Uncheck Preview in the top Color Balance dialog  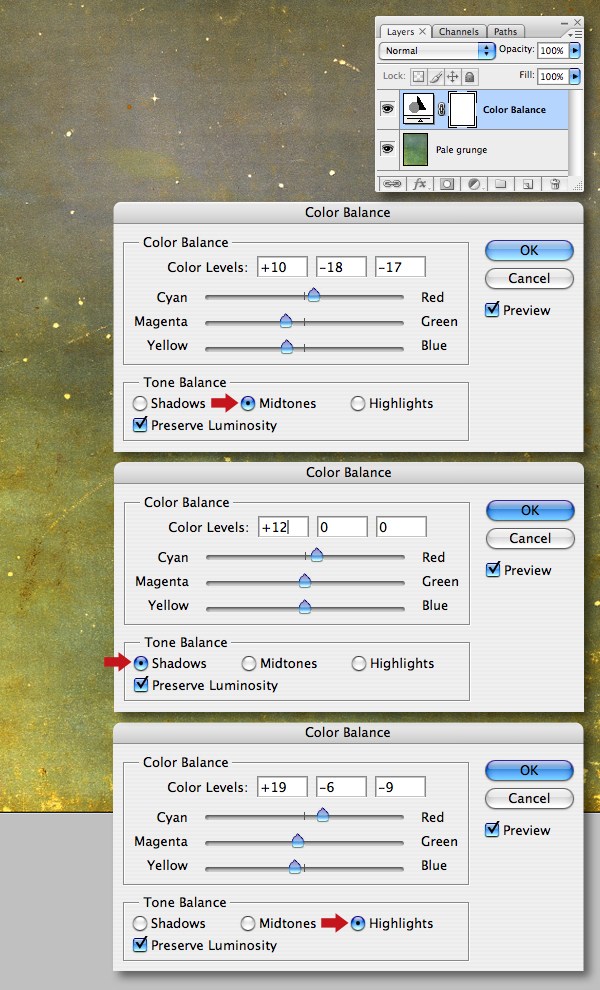coord(493,309)
